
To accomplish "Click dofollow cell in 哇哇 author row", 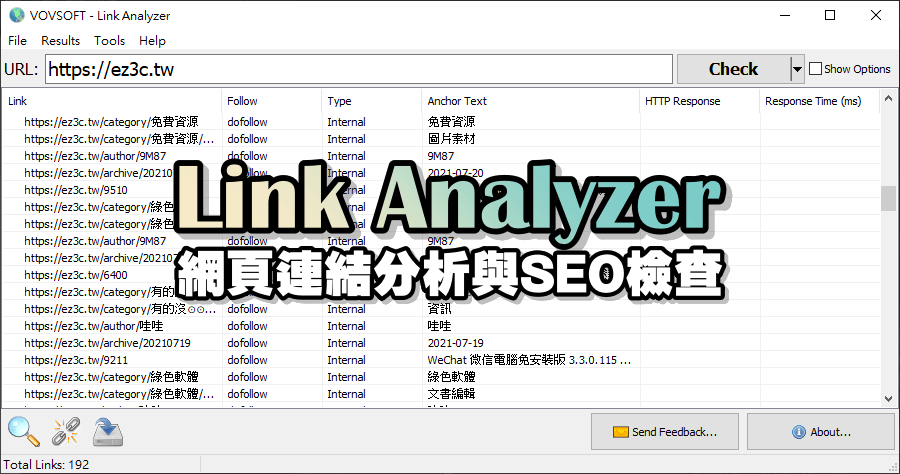I will [x=247, y=326].
